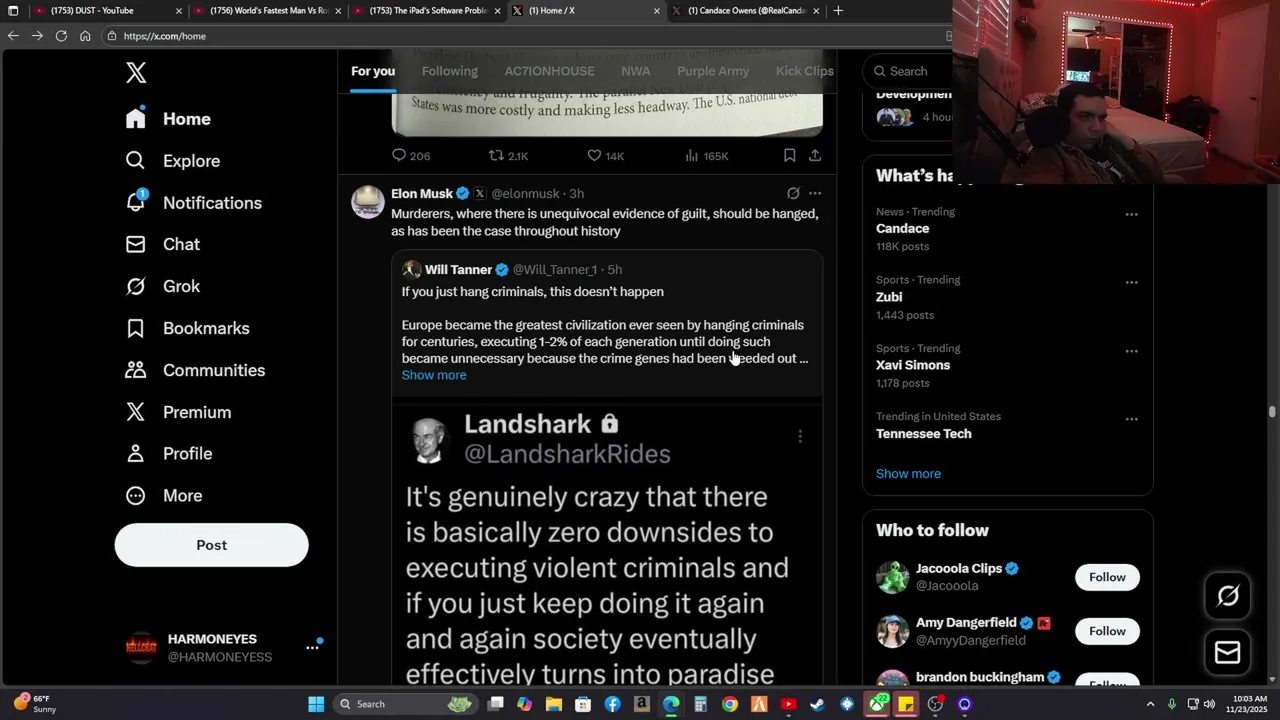Open the Xavi Simons trending topic
This screenshot has width=1280, height=720.
point(913,365)
